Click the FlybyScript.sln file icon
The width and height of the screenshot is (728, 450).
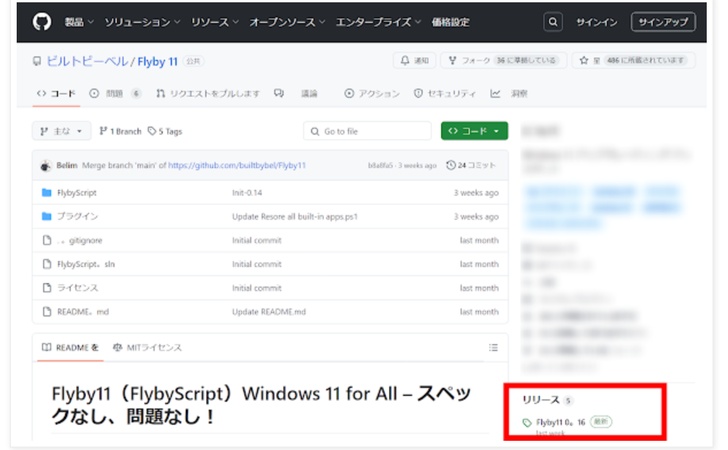click(x=47, y=264)
